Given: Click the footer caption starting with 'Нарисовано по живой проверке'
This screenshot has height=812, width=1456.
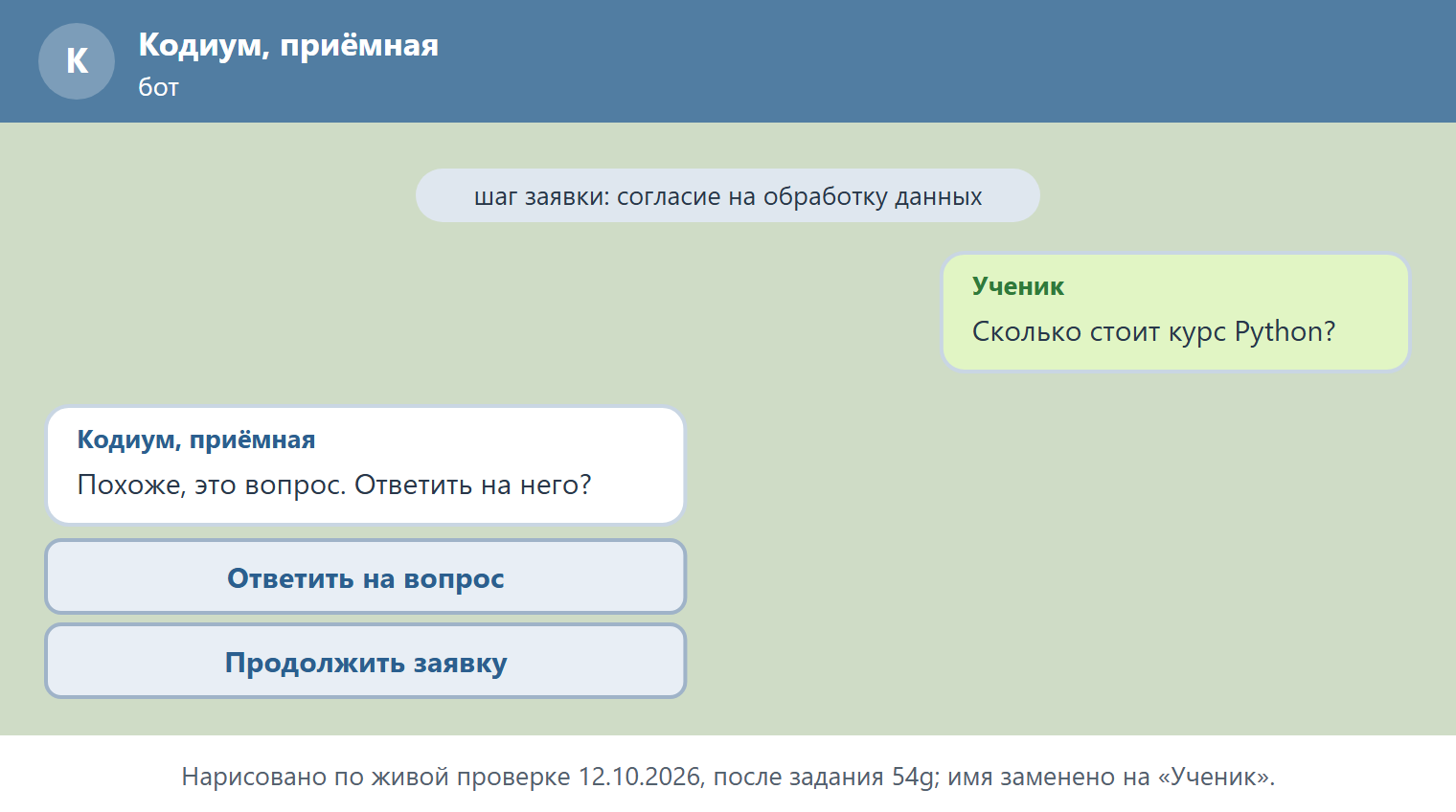Looking at the screenshot, I should coord(728,776).
